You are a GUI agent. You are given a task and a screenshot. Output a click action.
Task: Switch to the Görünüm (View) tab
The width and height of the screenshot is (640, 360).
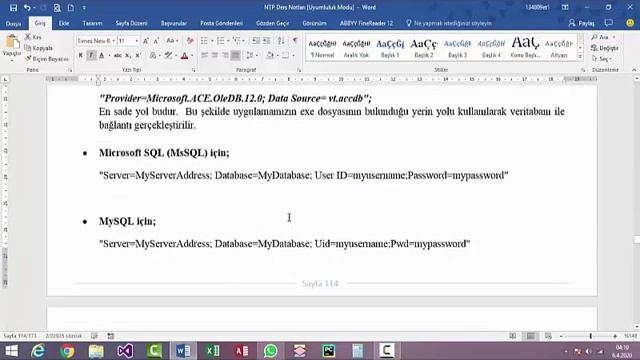click(x=314, y=24)
